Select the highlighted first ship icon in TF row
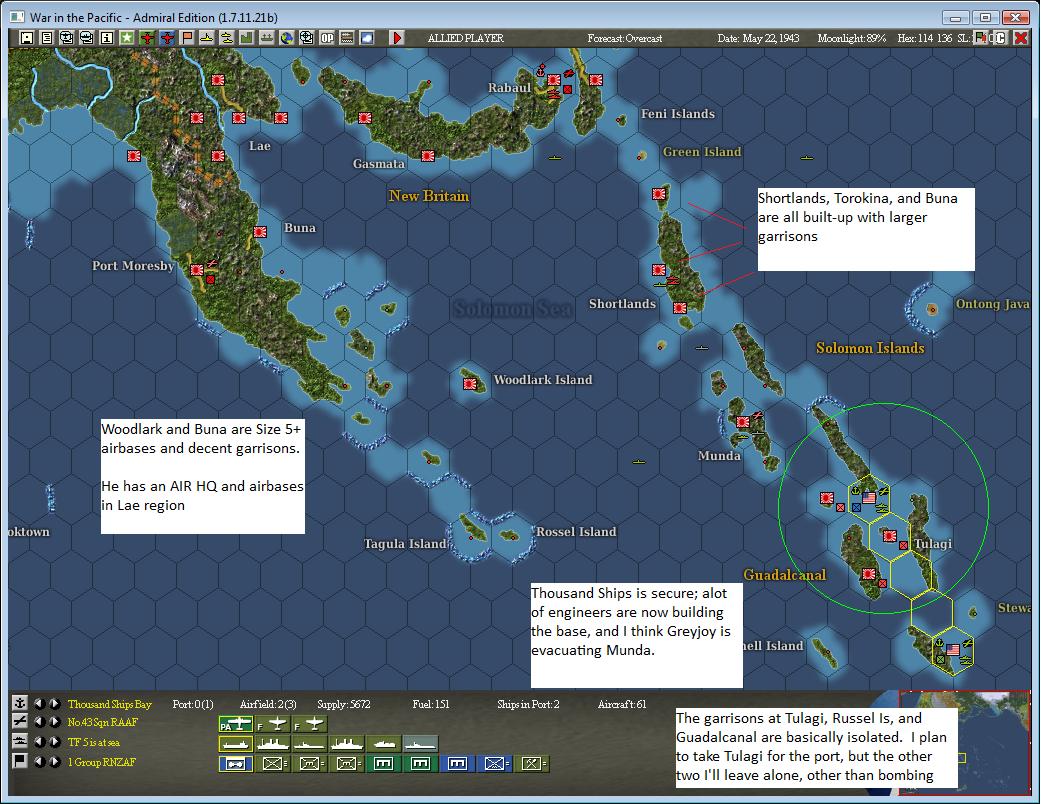 [236, 744]
